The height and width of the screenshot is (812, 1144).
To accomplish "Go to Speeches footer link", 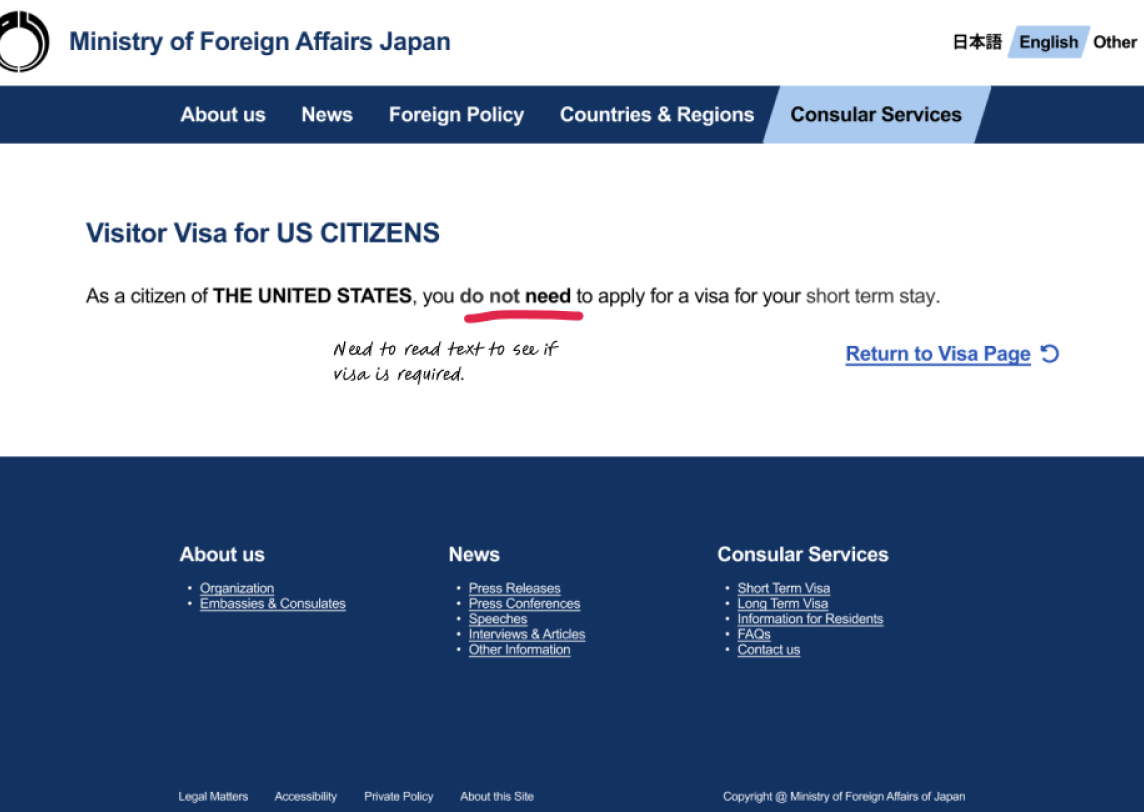I will click(x=498, y=619).
